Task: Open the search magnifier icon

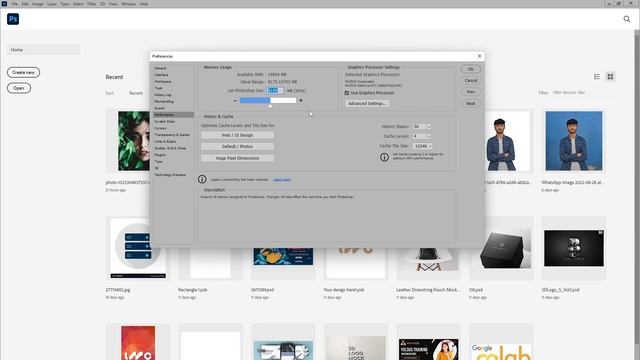Action: (x=627, y=19)
